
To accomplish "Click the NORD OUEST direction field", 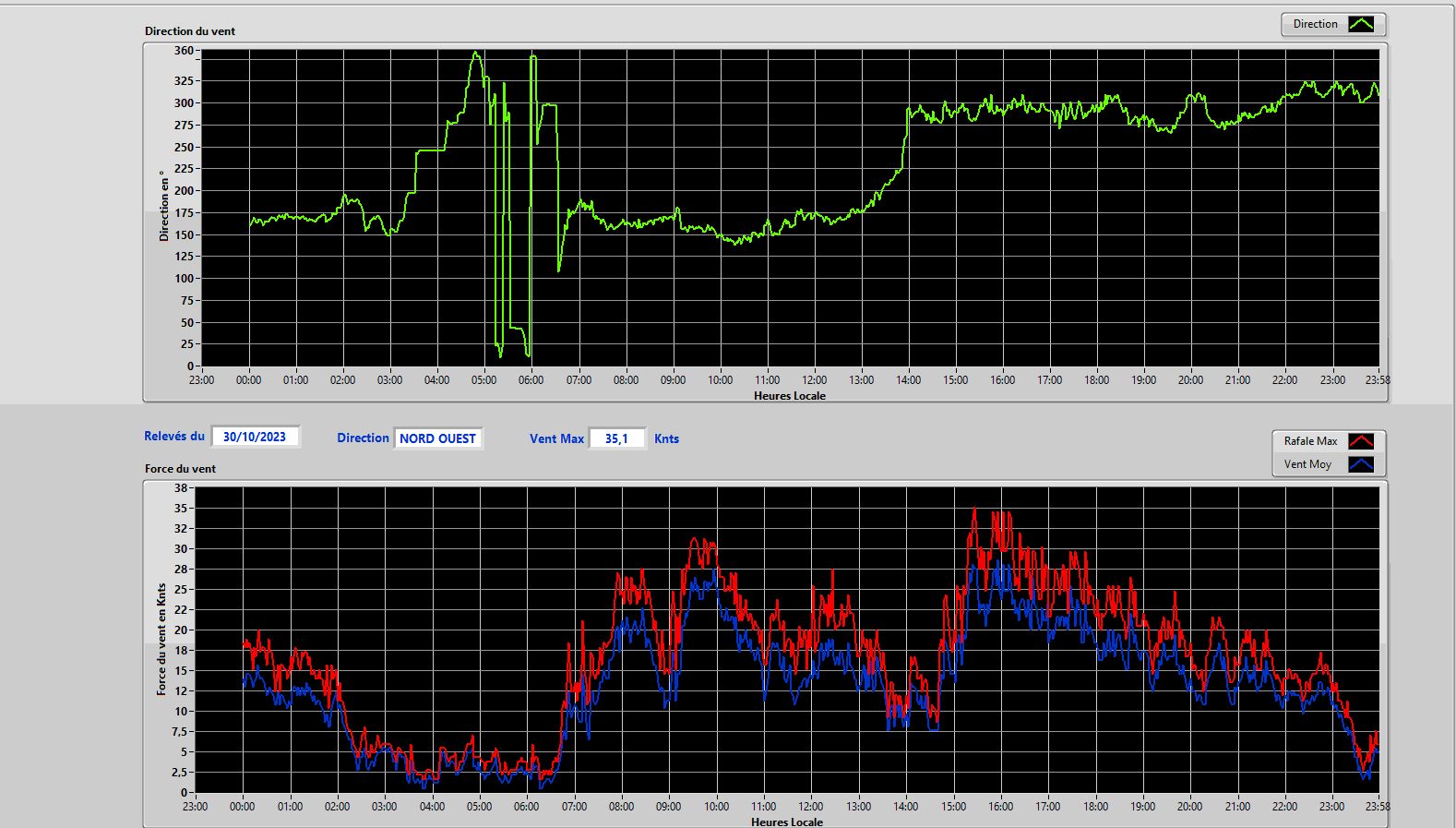I will 437,438.
